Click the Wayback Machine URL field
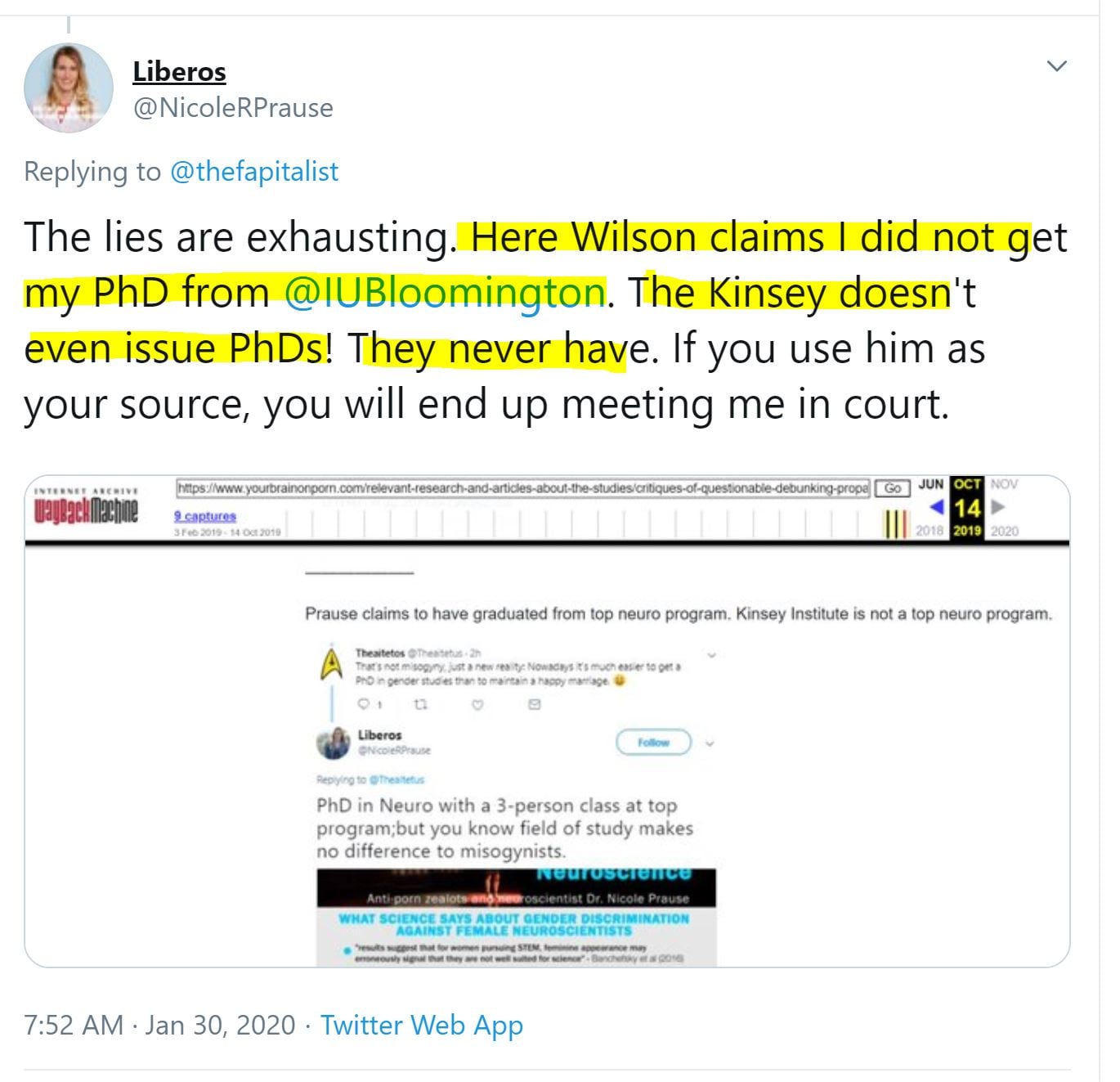 point(523,488)
